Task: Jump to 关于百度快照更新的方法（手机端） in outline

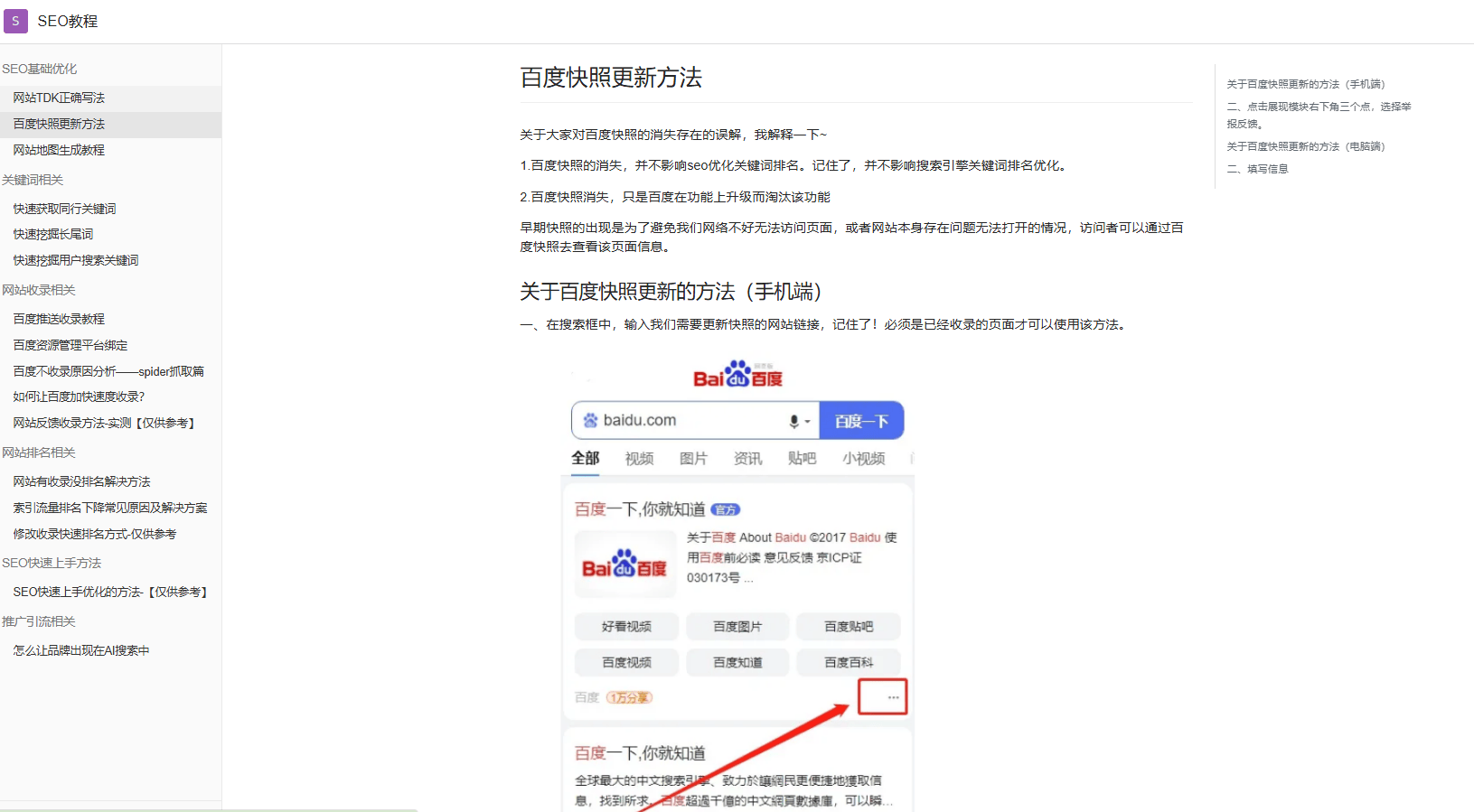Action: click(x=1305, y=84)
